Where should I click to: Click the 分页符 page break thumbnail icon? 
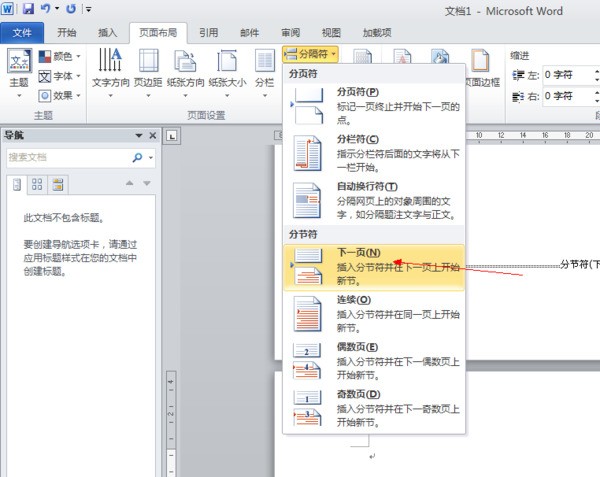[307, 106]
